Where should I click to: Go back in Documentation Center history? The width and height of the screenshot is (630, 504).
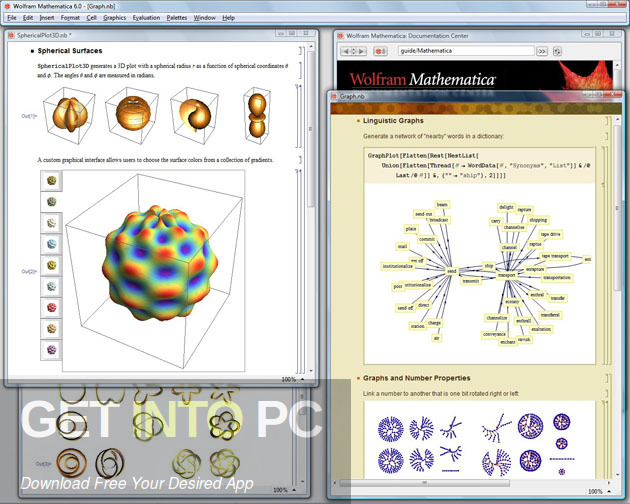point(346,51)
